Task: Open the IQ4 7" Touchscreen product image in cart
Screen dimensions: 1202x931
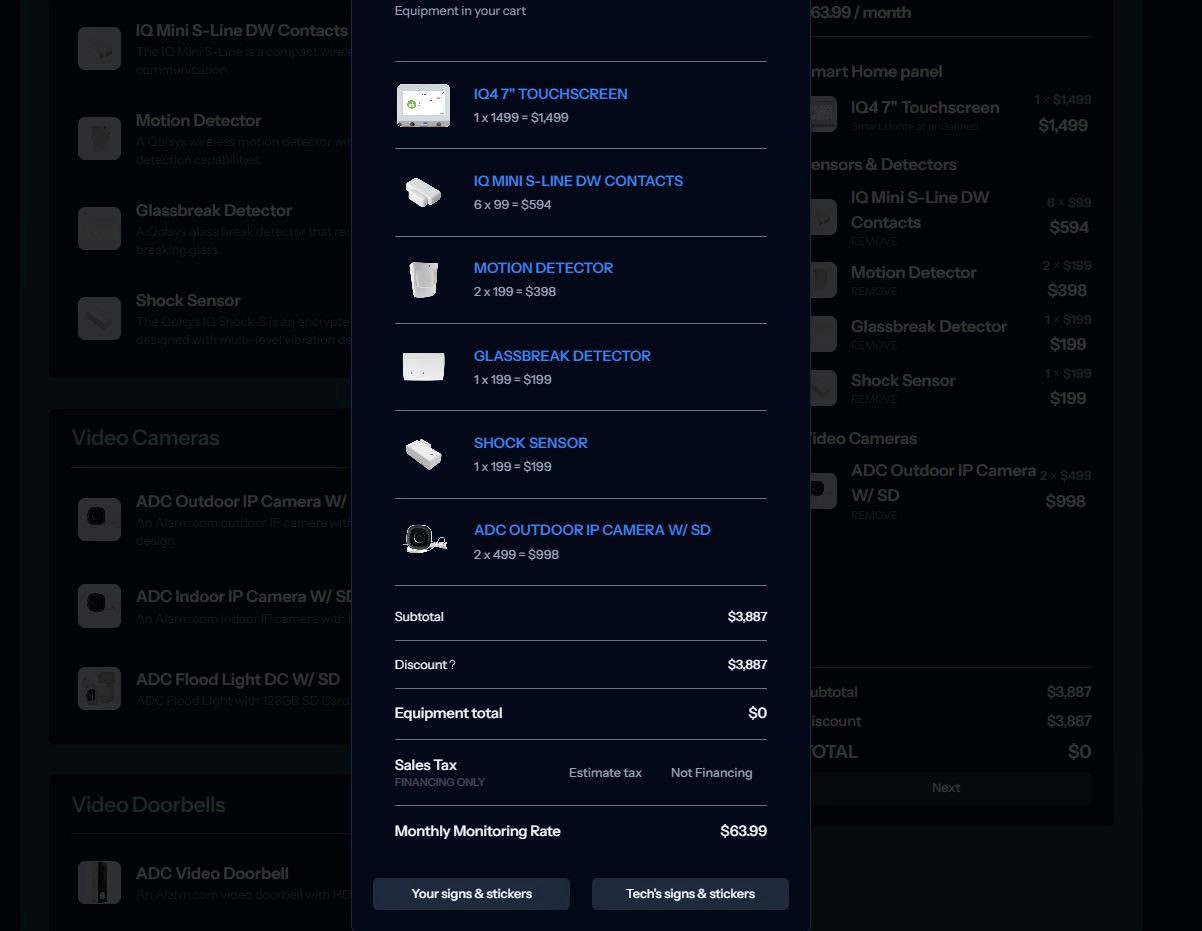Action: (424, 105)
